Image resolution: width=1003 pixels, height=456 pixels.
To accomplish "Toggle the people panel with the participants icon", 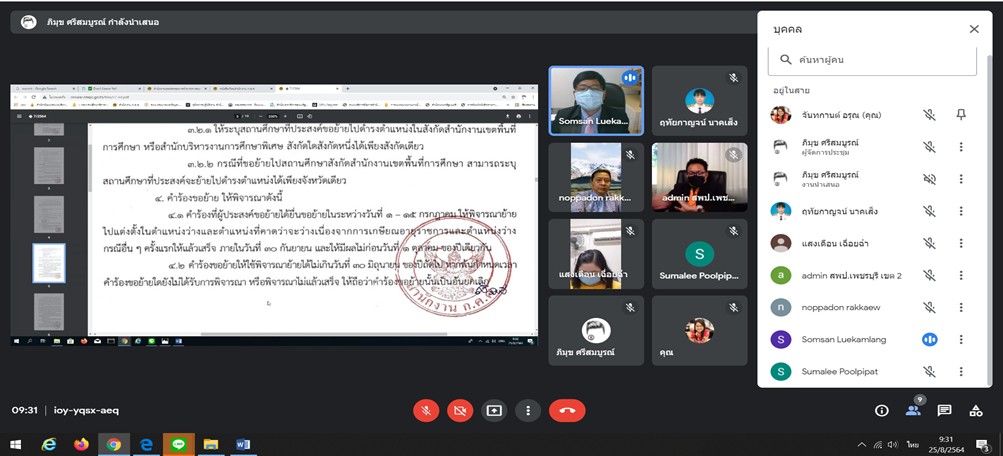I will pos(913,410).
